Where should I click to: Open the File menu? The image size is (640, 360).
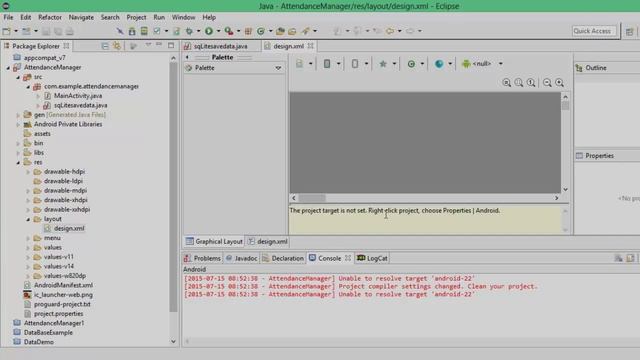tap(8, 18)
